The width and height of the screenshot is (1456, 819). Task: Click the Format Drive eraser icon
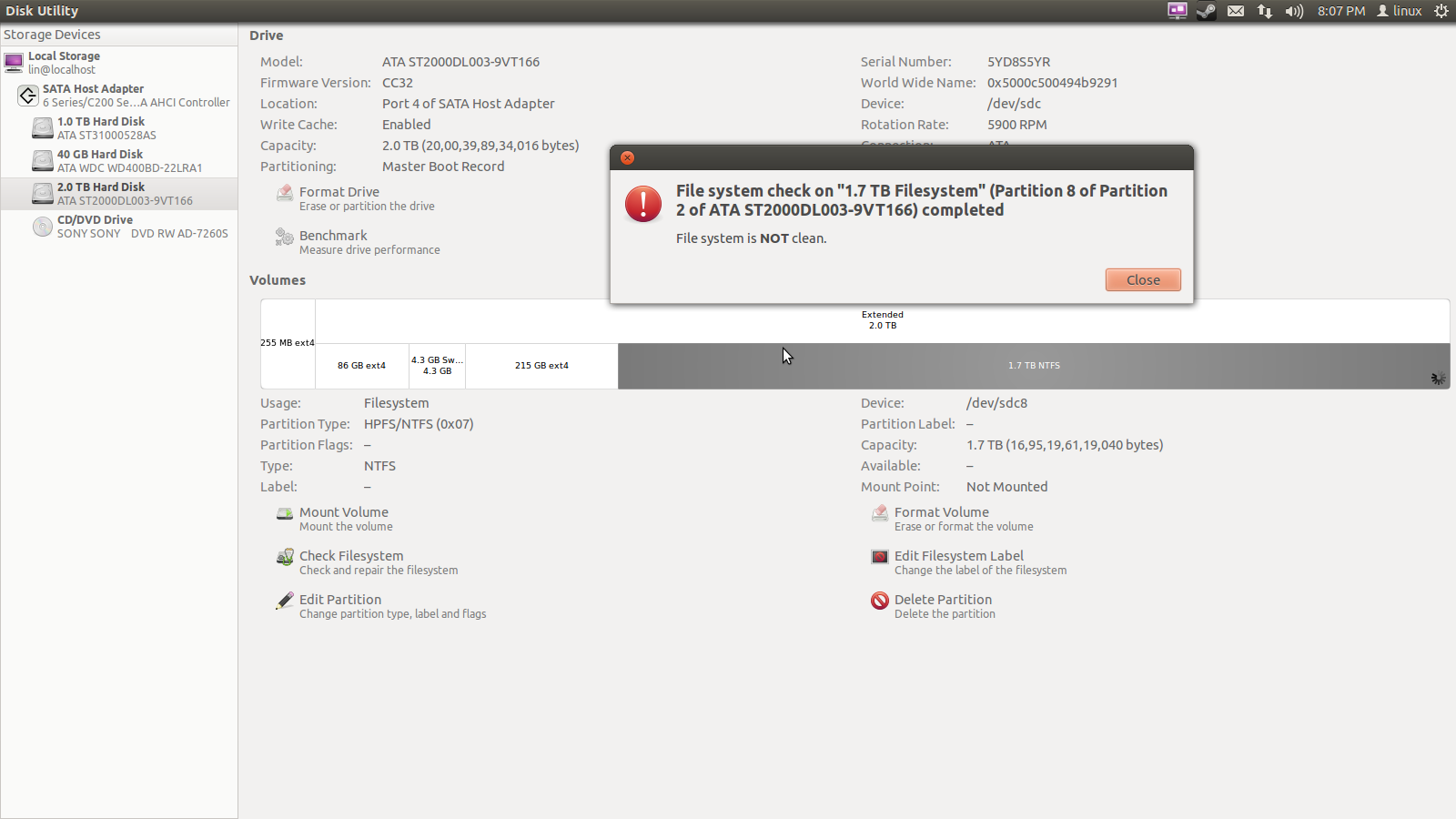coord(285,193)
